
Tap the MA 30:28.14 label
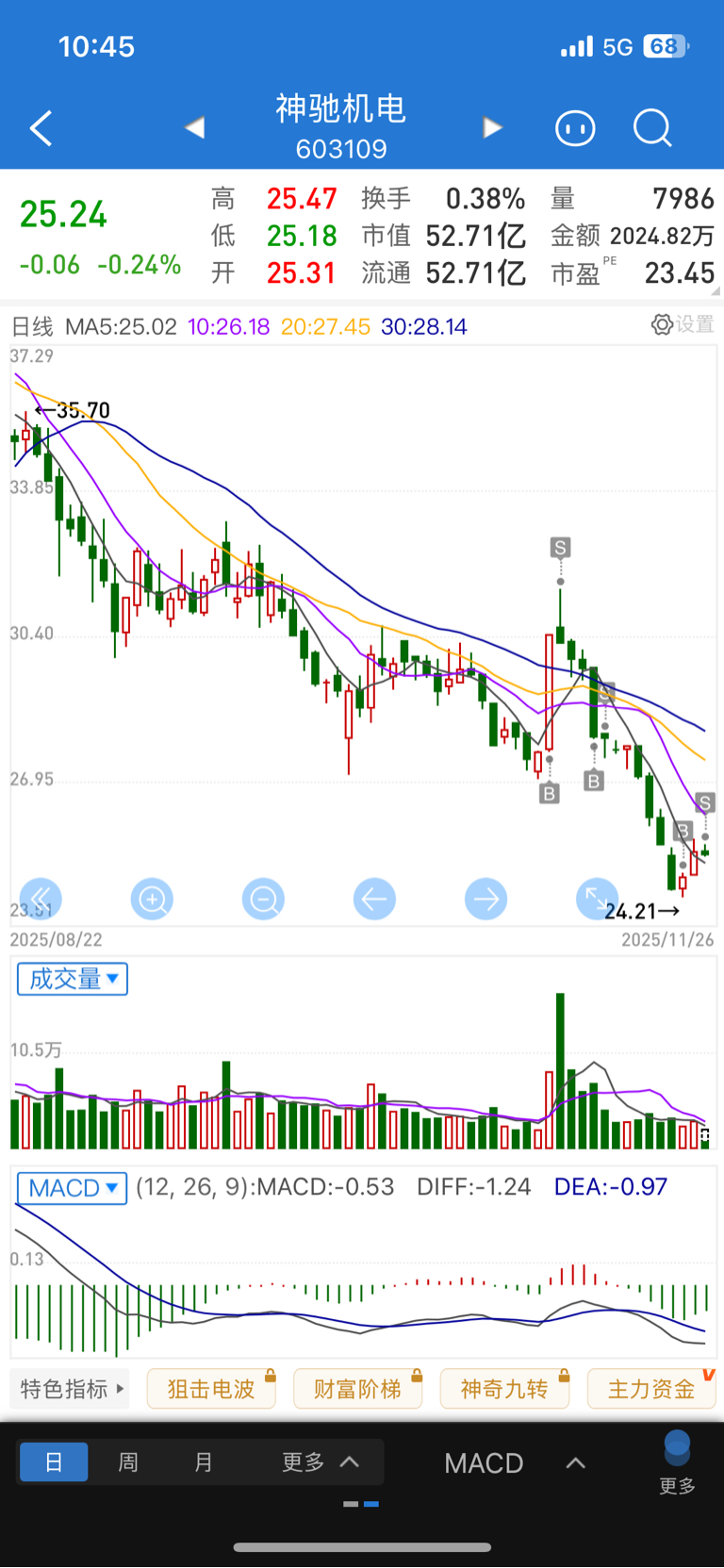click(x=424, y=327)
